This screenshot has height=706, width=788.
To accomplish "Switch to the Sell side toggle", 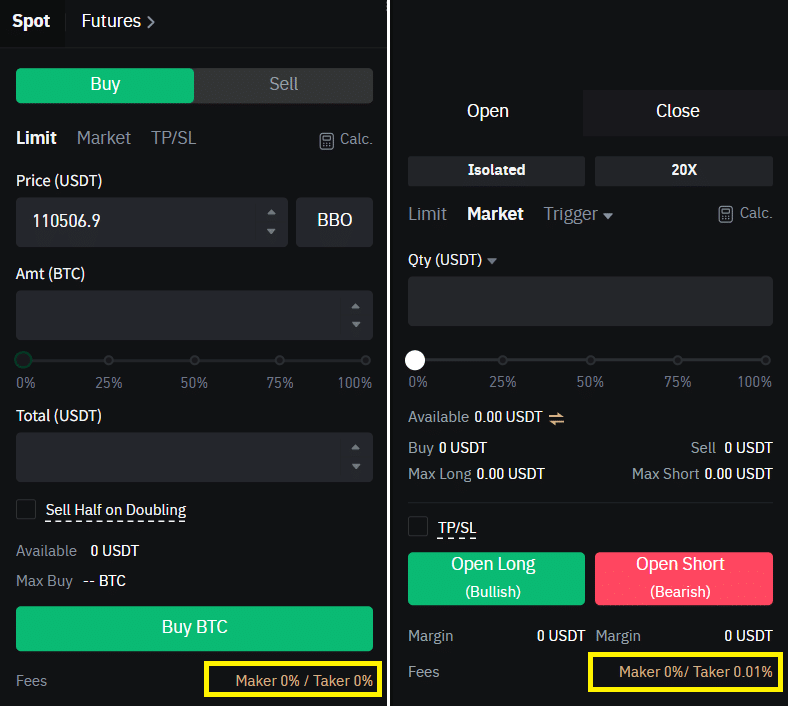I will pyautogui.click(x=283, y=85).
